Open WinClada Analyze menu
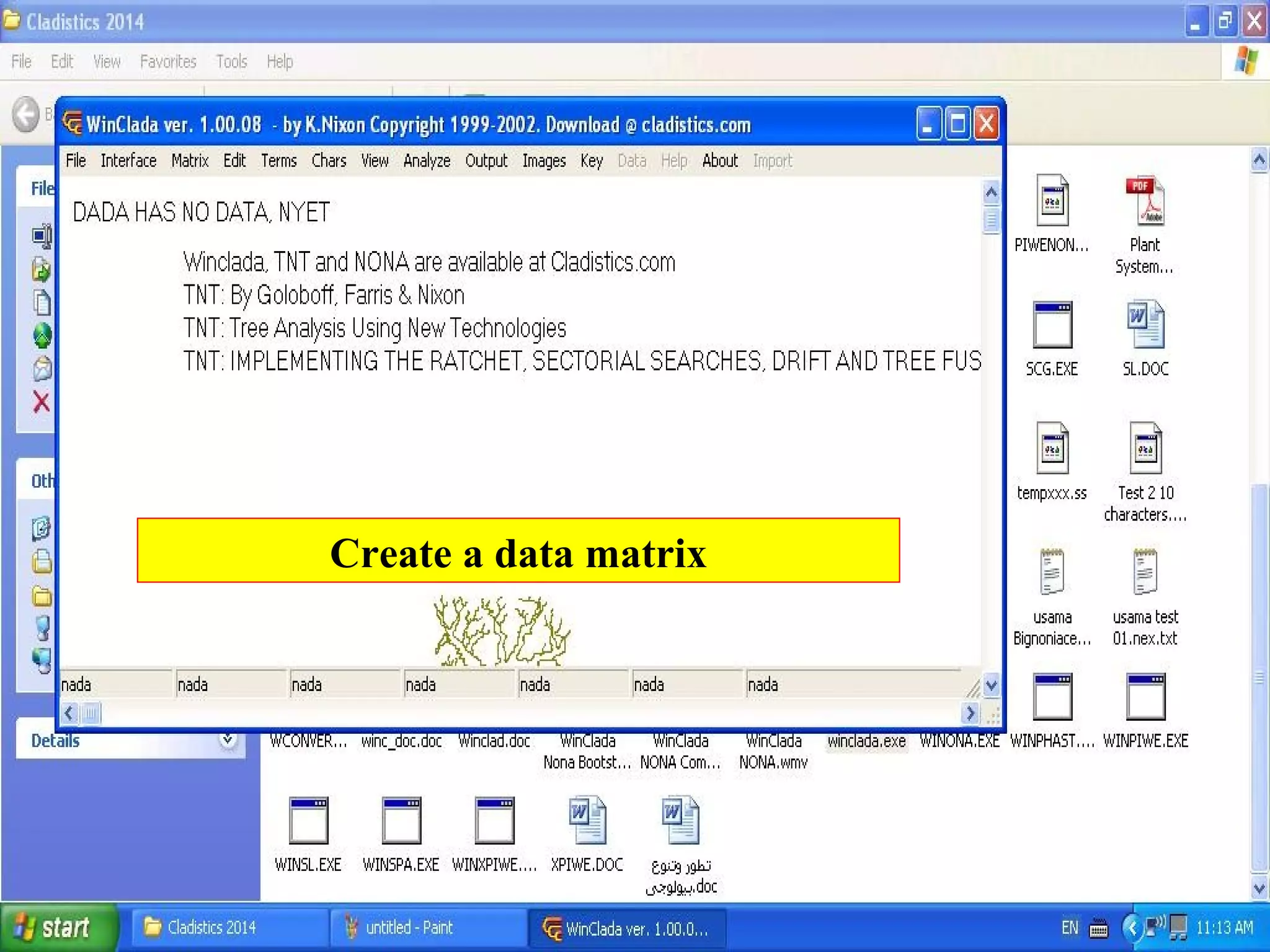 click(x=427, y=161)
